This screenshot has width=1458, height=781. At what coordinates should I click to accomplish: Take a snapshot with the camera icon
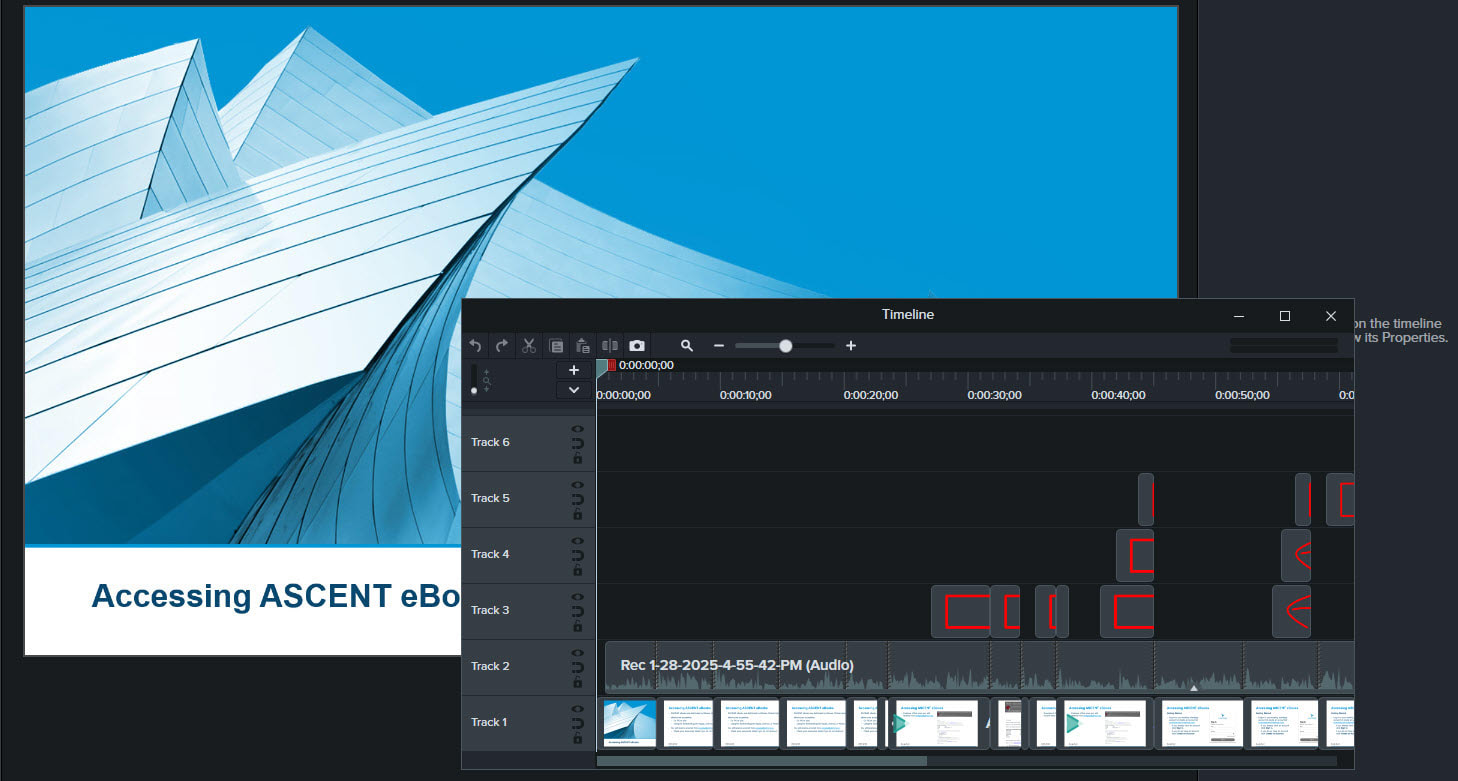637,346
